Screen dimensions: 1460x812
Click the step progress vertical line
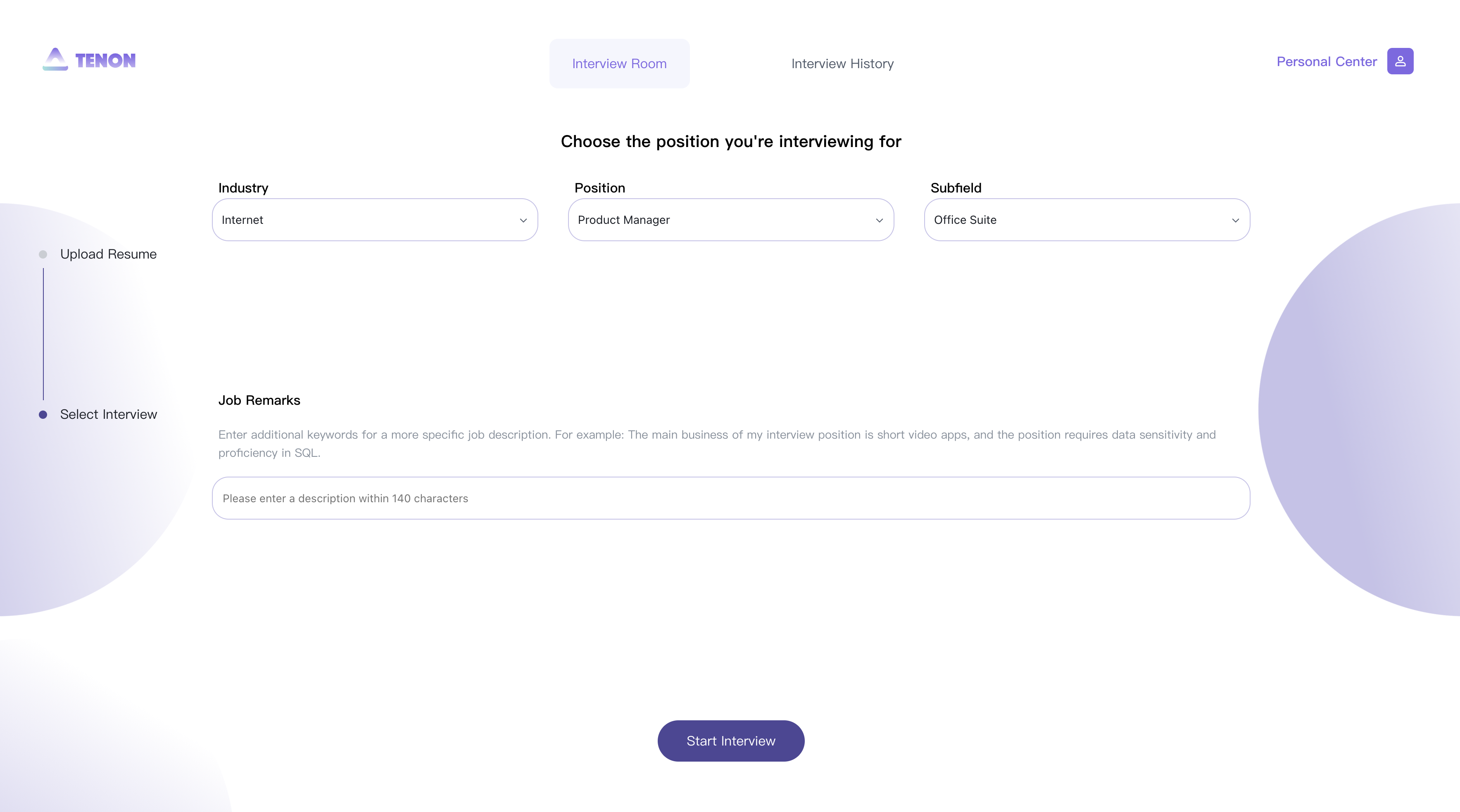point(43,334)
